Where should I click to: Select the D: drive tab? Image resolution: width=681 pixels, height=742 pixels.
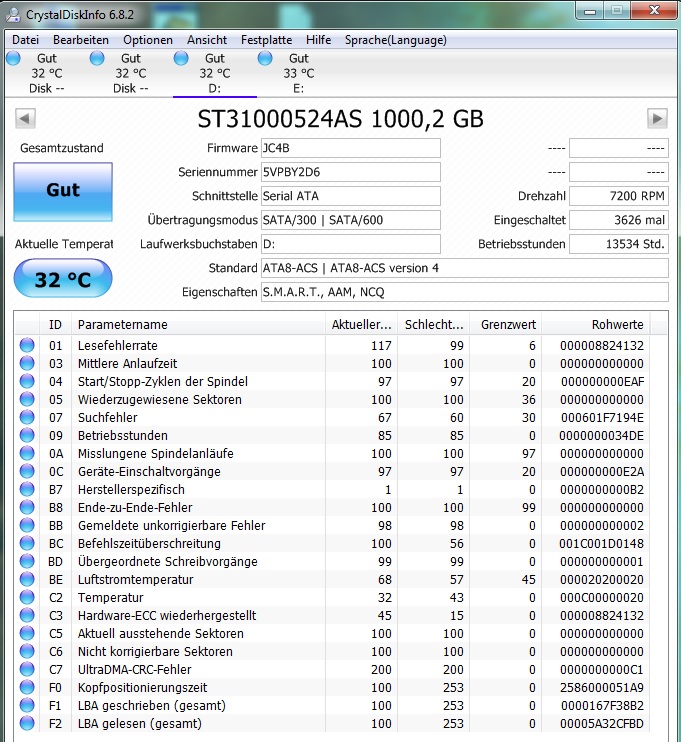tap(215, 73)
